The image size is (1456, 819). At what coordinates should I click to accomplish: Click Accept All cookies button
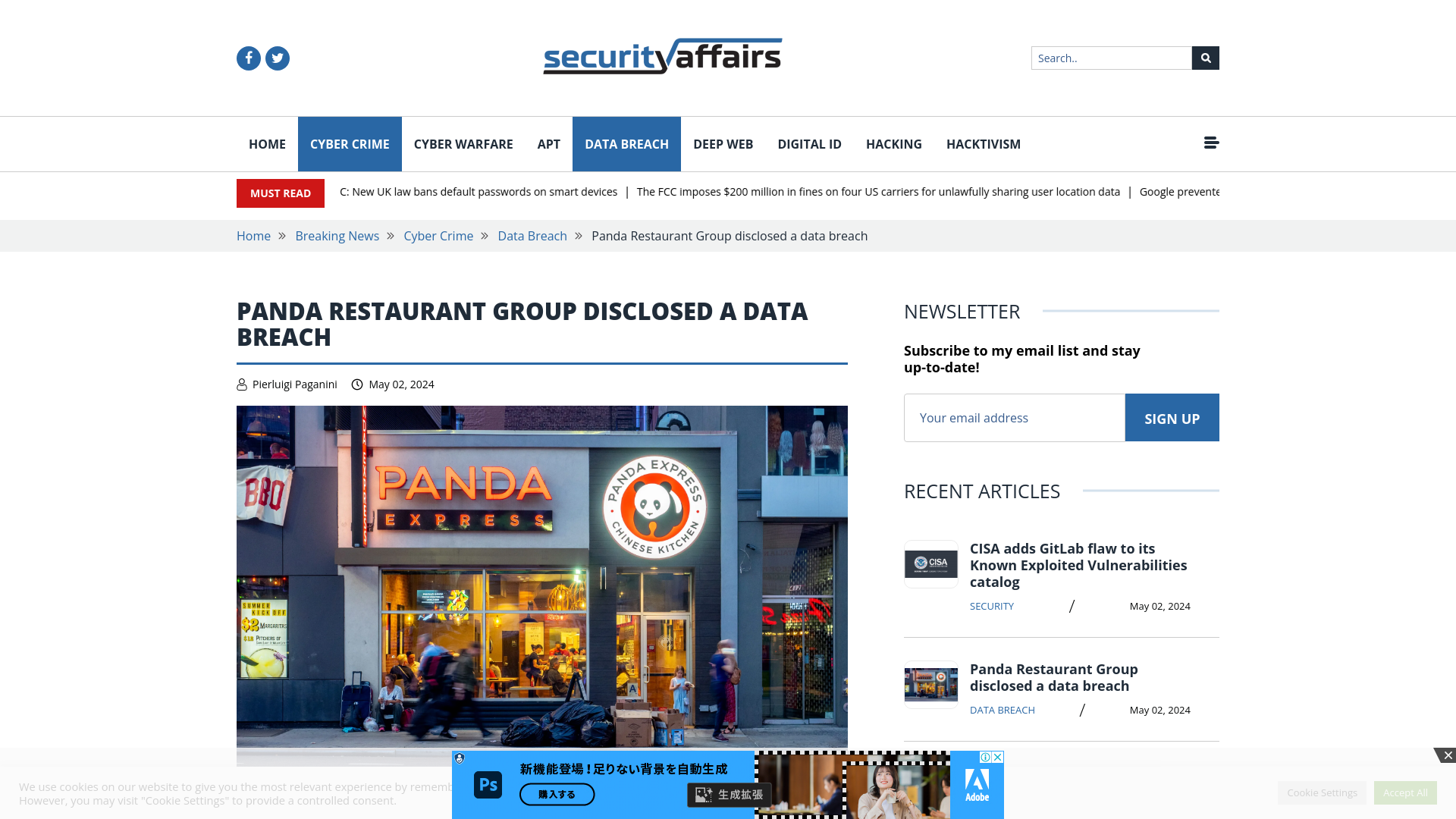[1405, 792]
